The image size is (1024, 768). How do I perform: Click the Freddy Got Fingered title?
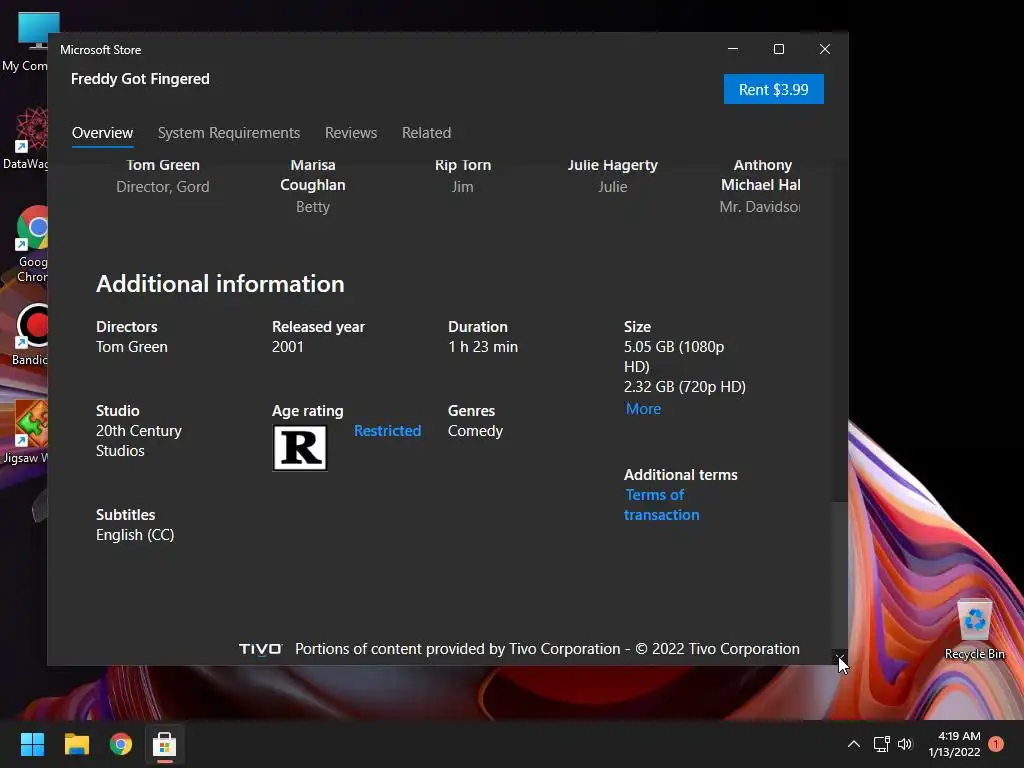click(x=140, y=79)
